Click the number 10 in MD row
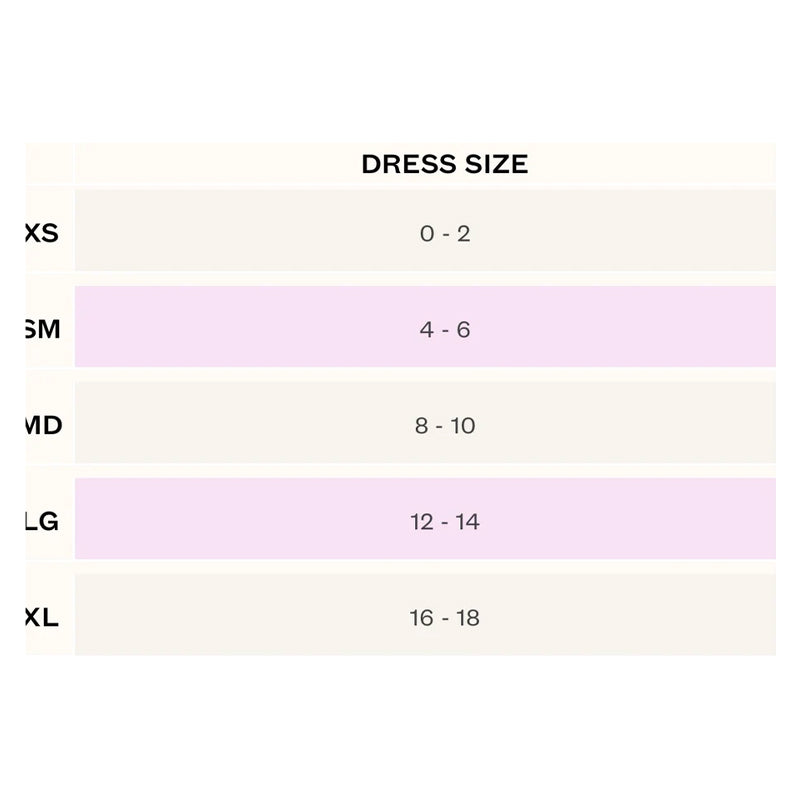 (x=463, y=426)
